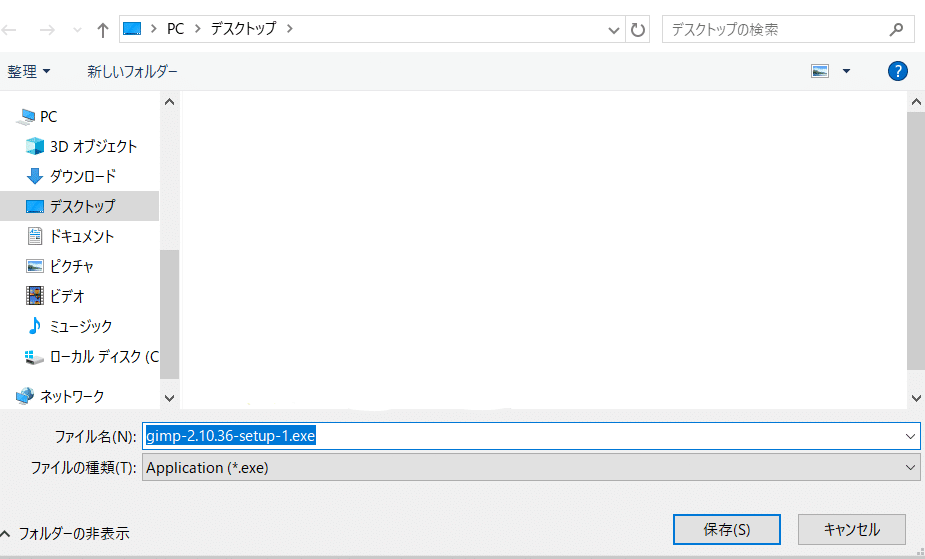Click 保存(S) to save the file
Screen dimensions: 925x559
point(726,530)
